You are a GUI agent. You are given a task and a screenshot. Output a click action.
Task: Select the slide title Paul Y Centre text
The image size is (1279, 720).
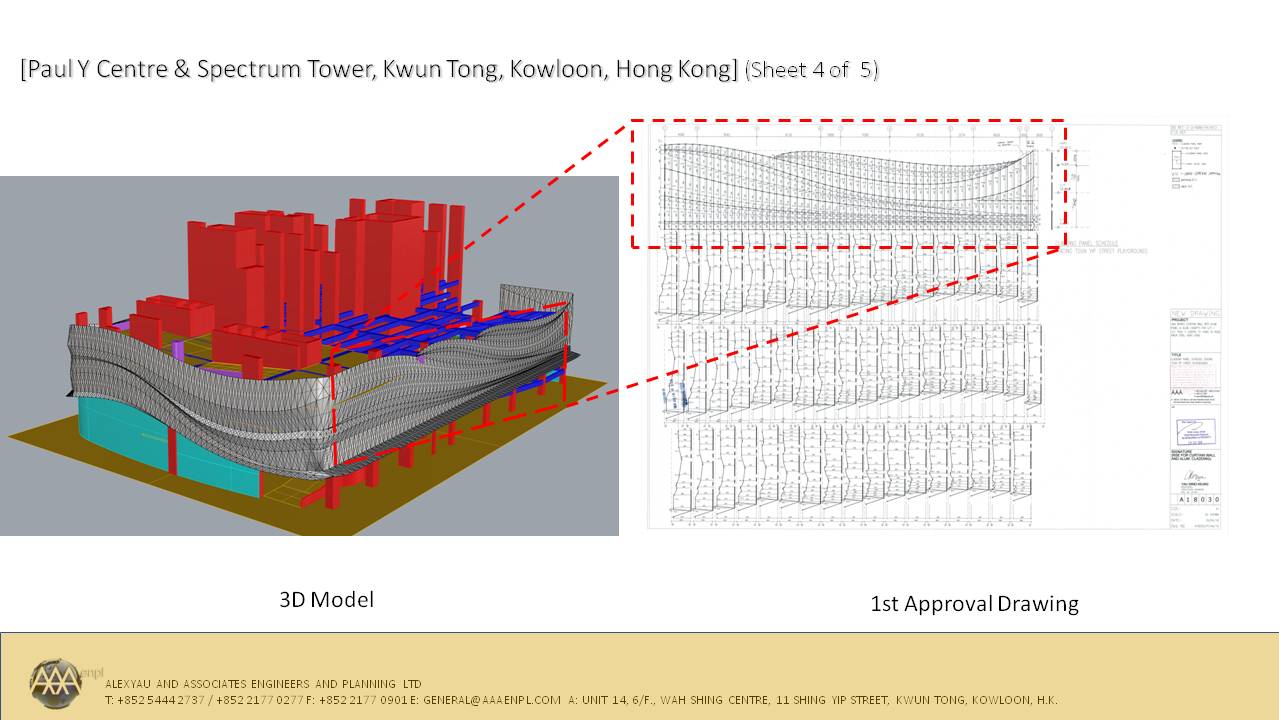point(378,70)
